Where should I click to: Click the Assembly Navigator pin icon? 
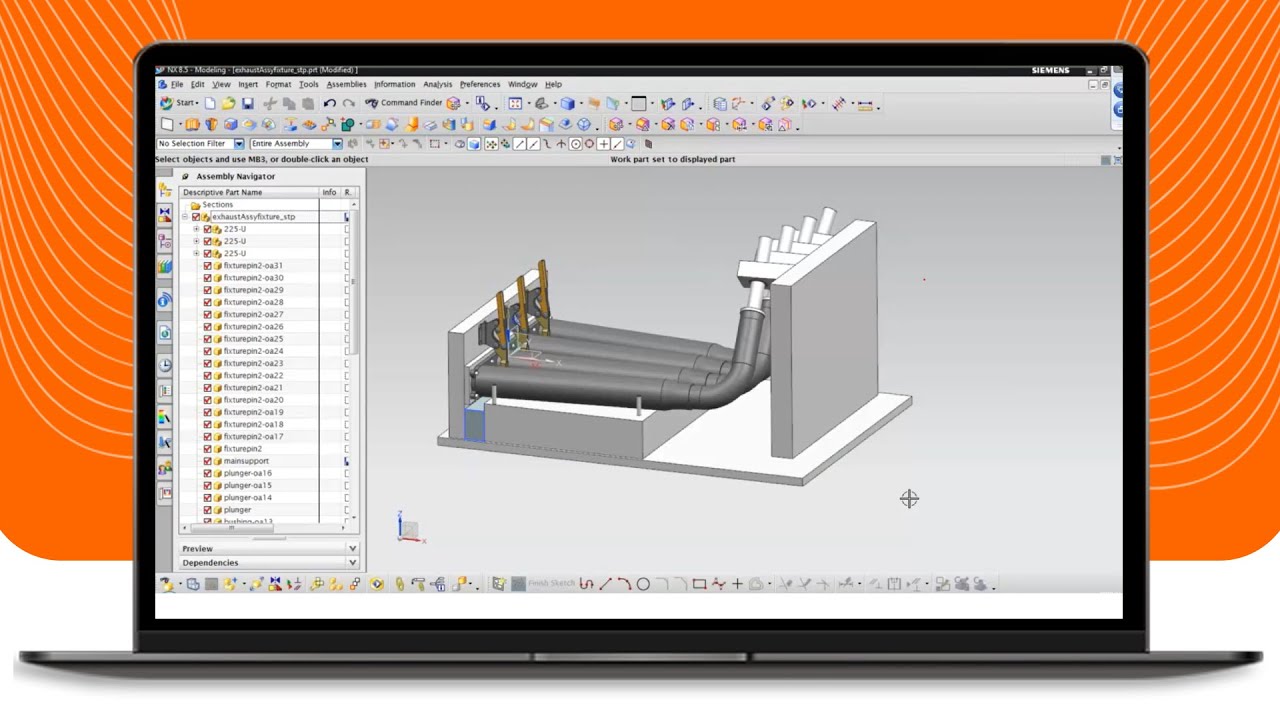click(x=185, y=176)
